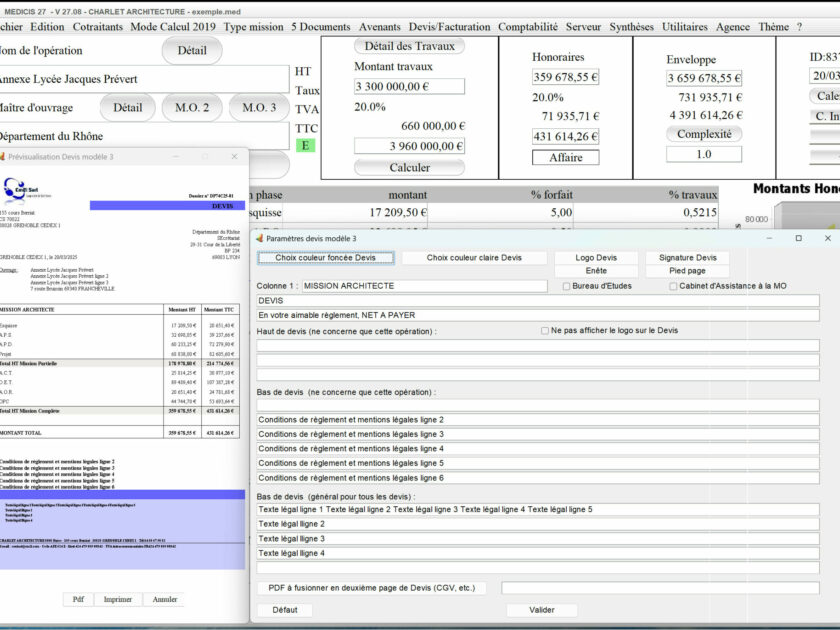Click the first empty Haut de devis field

pyautogui.click(x=538, y=346)
